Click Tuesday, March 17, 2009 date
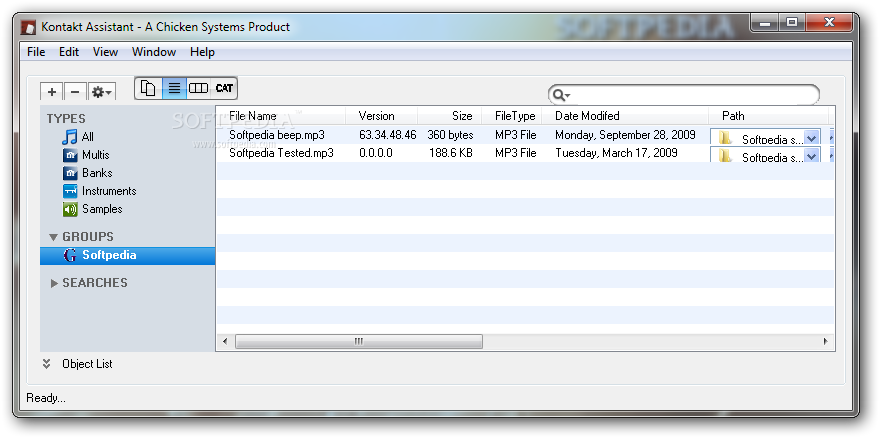 (616, 153)
